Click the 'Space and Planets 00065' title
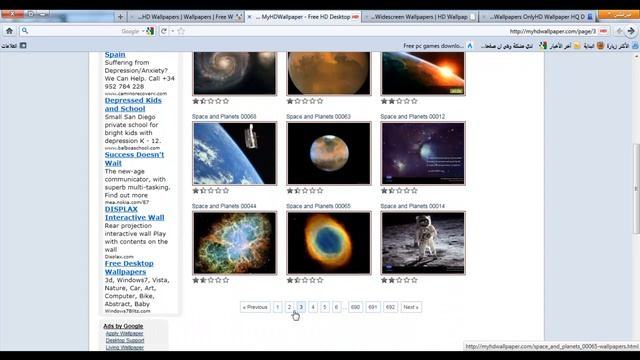Screen dimensions: 640x360 click(x=318, y=206)
